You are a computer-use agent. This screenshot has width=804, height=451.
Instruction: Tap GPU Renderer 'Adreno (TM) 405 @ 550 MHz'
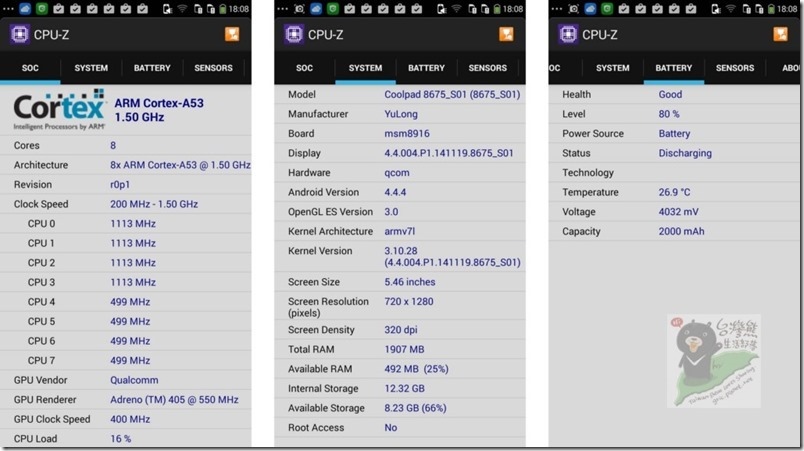(x=174, y=400)
